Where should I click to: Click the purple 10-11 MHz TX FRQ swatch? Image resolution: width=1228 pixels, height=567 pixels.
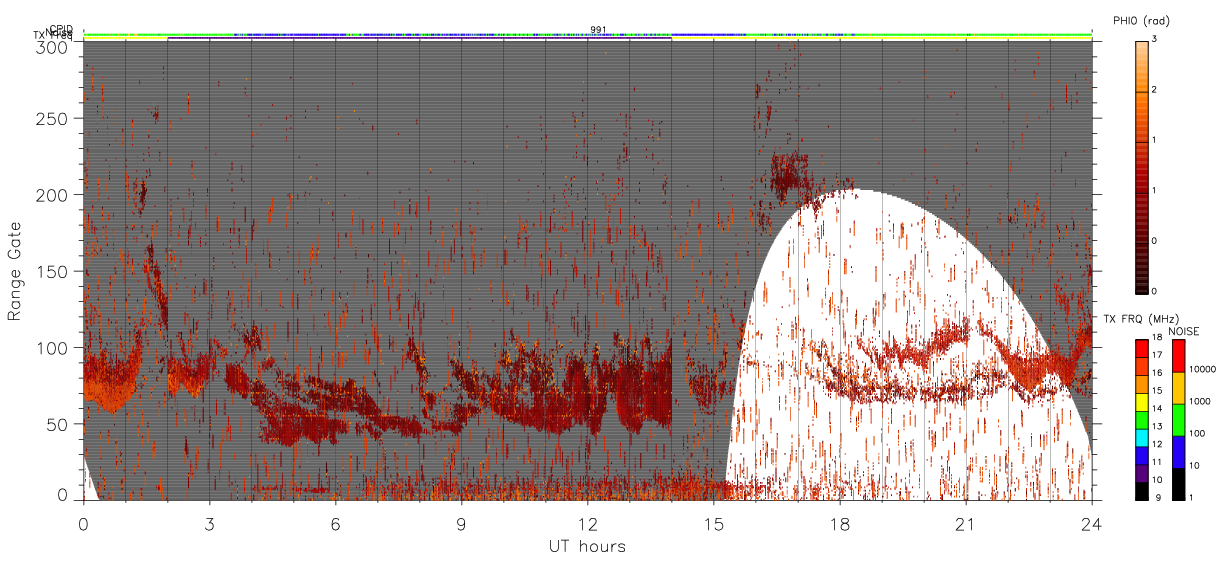[x=1142, y=472]
